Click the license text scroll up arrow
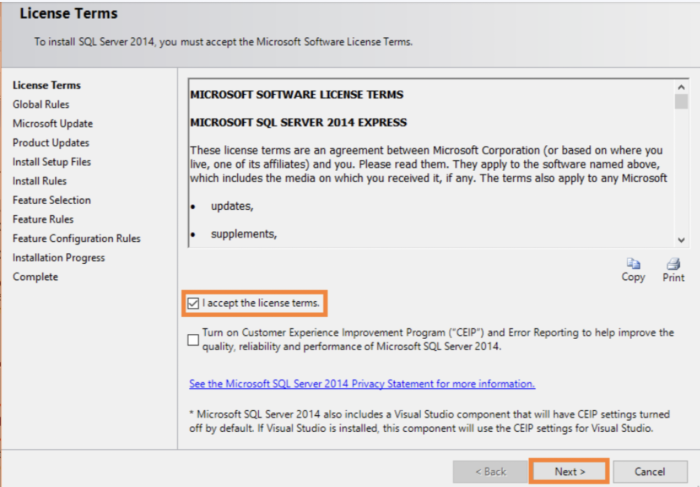700x487 pixels. coord(681,87)
